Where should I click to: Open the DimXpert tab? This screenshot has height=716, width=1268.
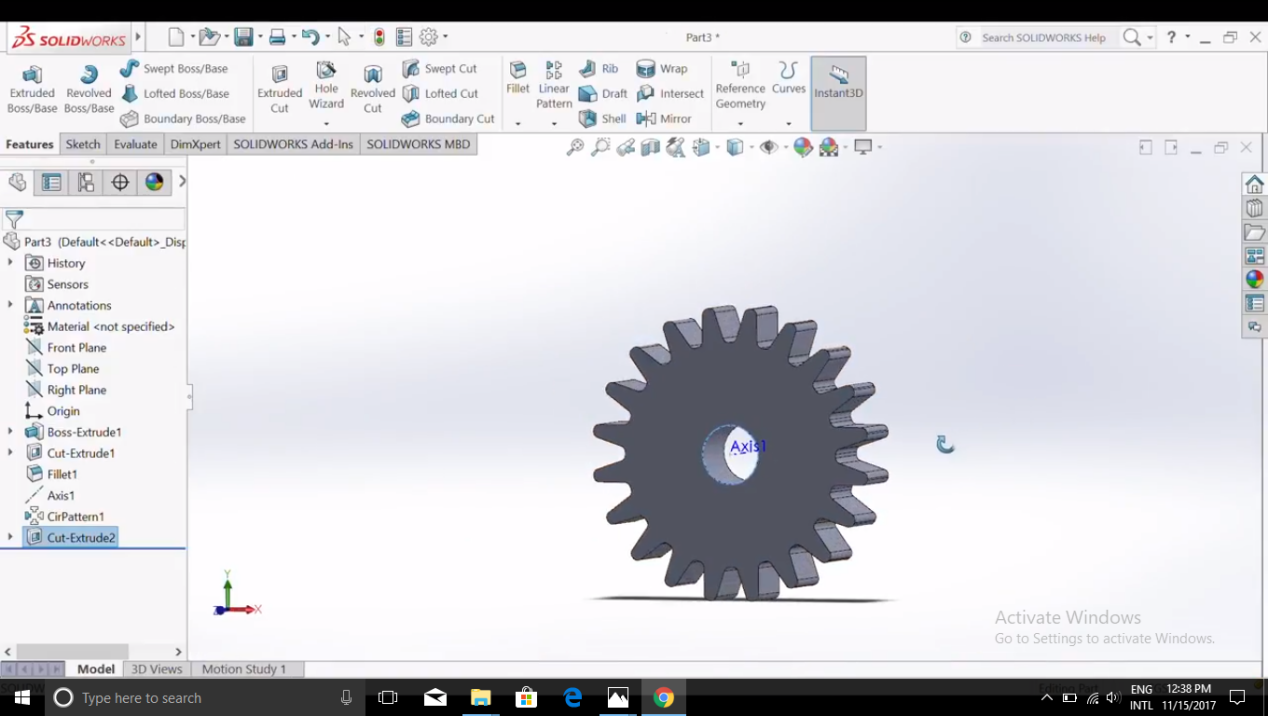click(x=195, y=144)
